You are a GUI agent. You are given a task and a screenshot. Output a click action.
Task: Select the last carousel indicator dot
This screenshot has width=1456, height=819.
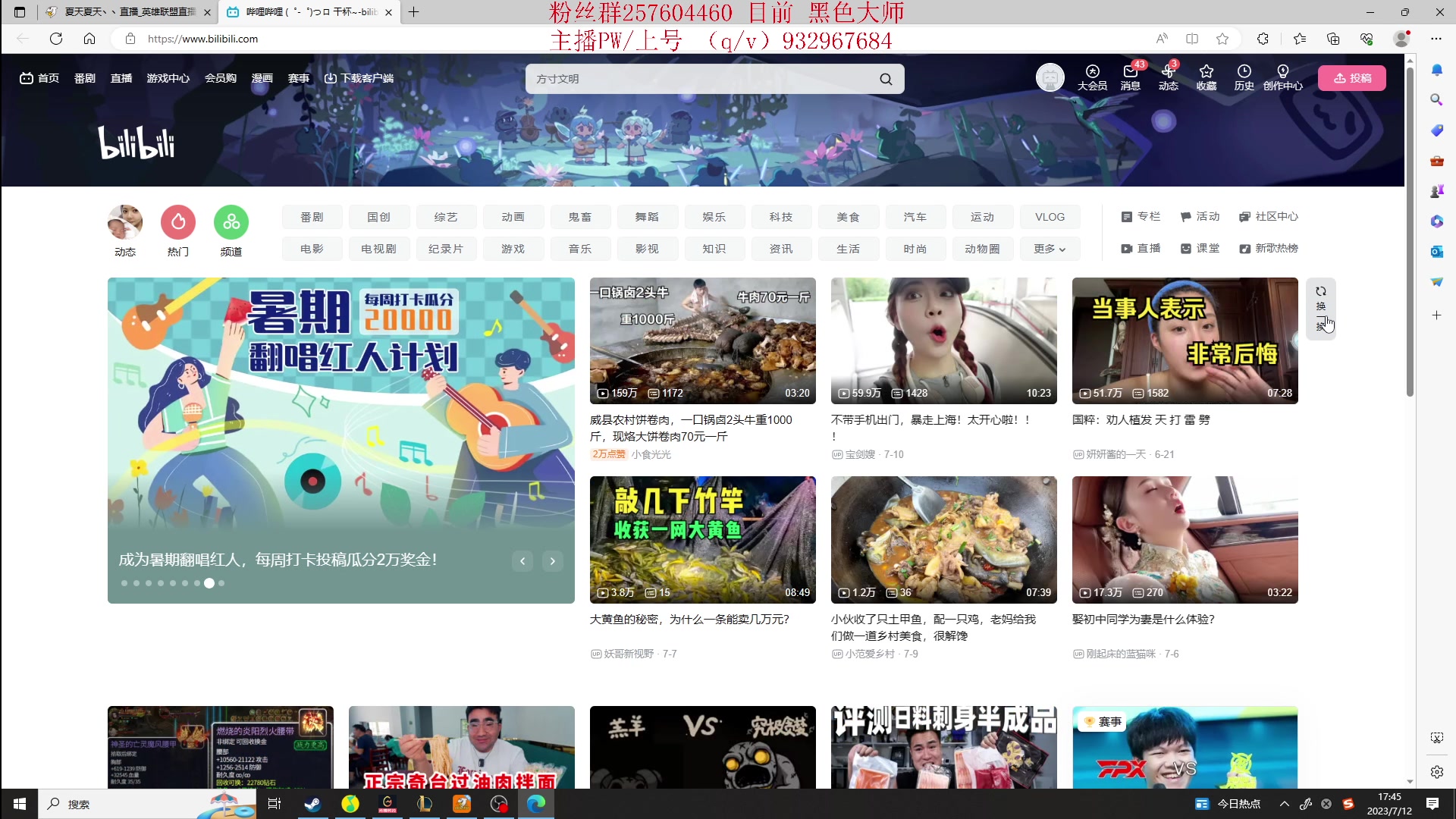tap(221, 583)
